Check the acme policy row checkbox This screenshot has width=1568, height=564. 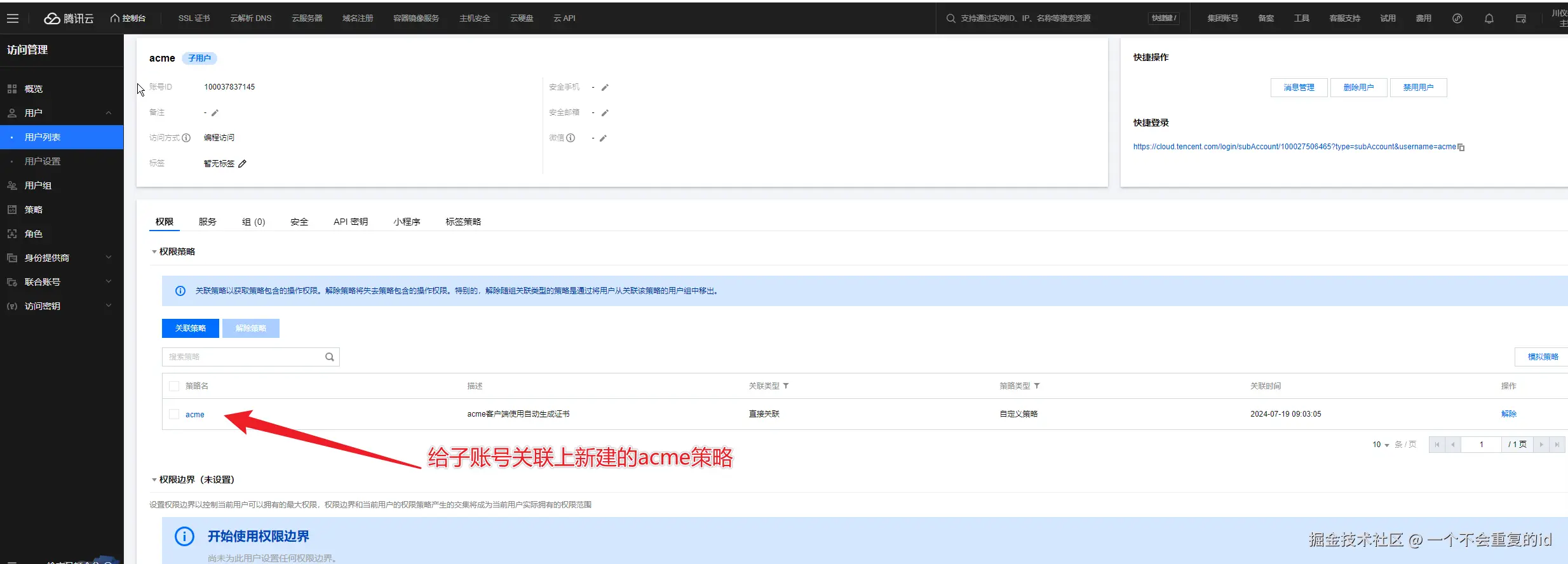click(174, 414)
